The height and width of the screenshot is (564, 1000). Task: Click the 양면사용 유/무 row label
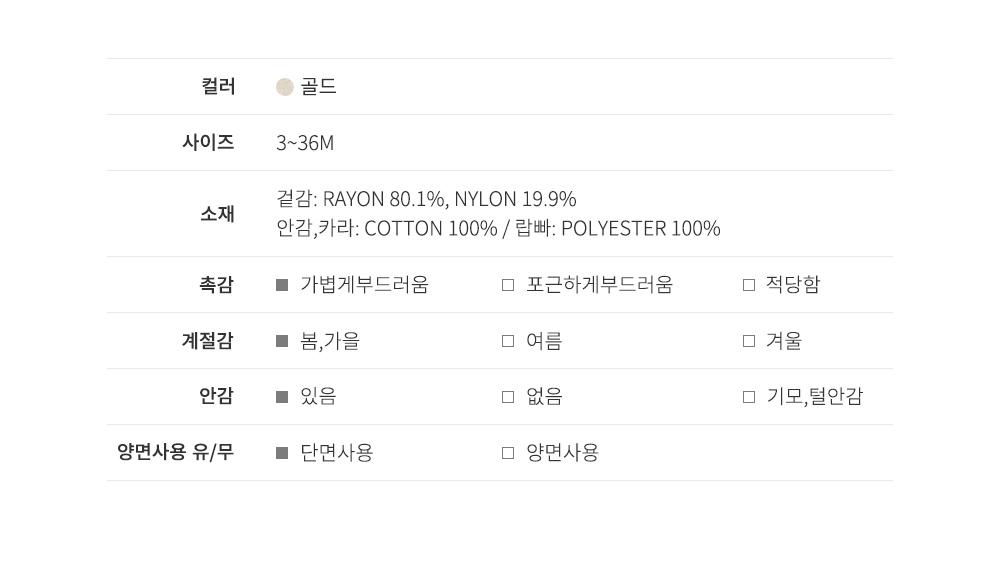(x=175, y=453)
